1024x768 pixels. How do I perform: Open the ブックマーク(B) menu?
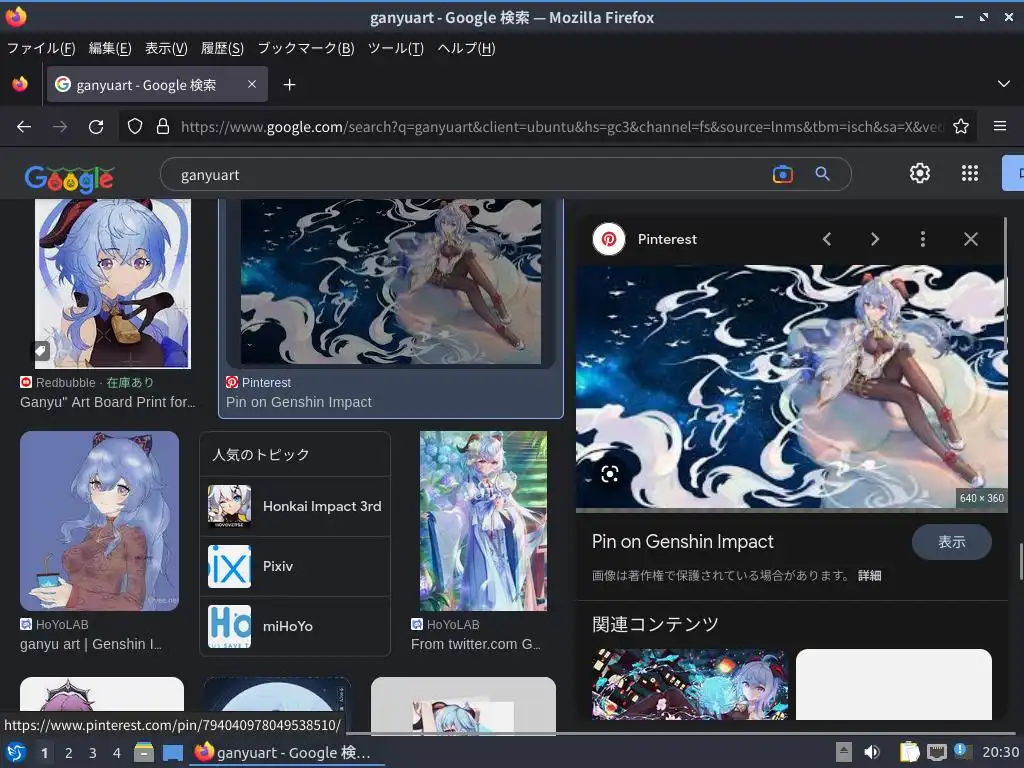[306, 48]
